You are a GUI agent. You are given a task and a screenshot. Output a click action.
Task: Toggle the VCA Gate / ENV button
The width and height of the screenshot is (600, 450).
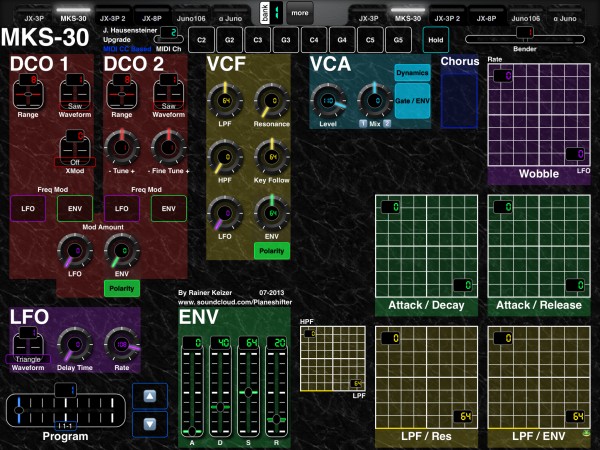(x=412, y=101)
